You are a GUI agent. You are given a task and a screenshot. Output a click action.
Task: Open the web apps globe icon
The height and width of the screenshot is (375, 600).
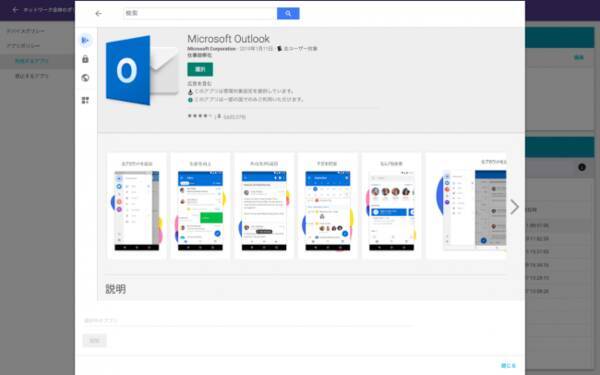[85, 78]
